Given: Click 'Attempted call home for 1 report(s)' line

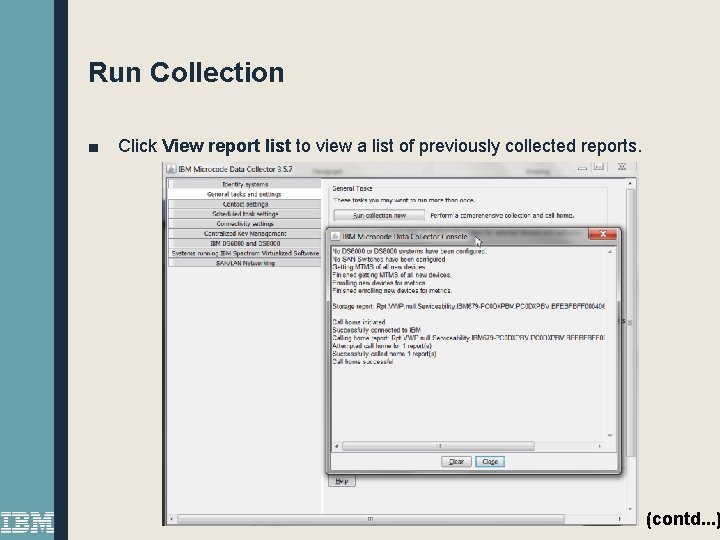Looking at the screenshot, I should tap(382, 346).
